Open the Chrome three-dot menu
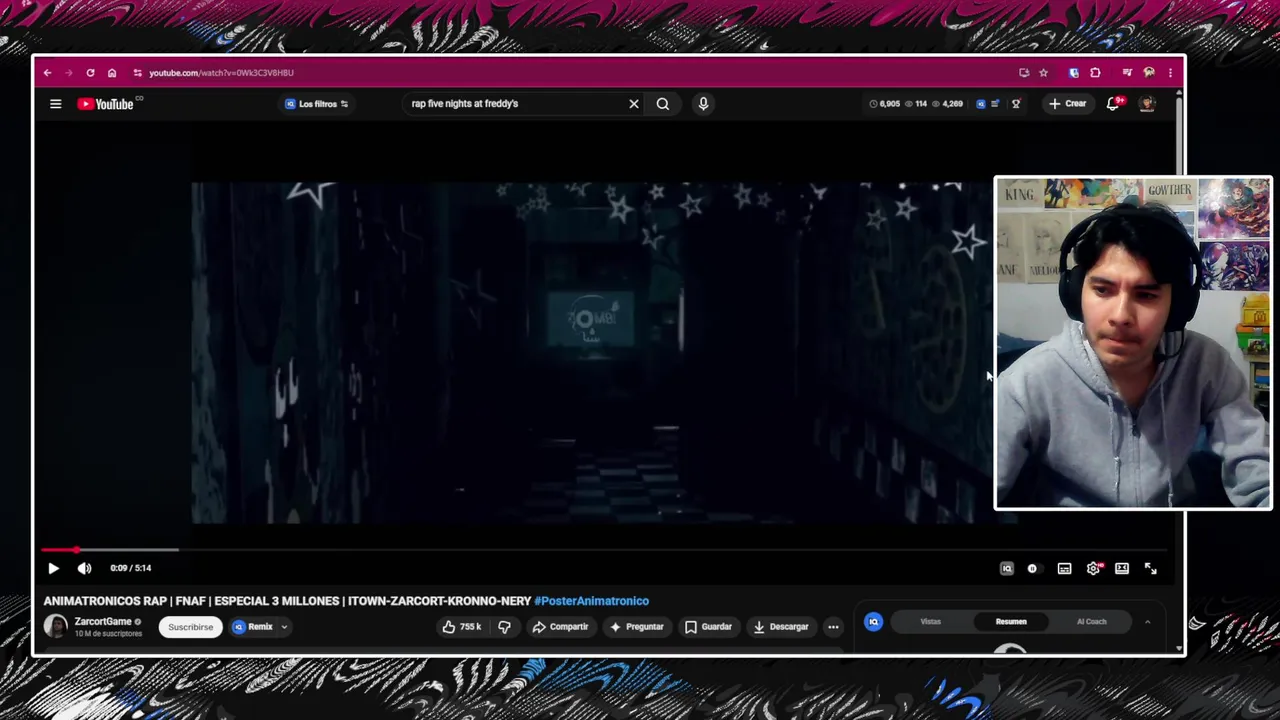This screenshot has width=1280, height=720. [1170, 73]
